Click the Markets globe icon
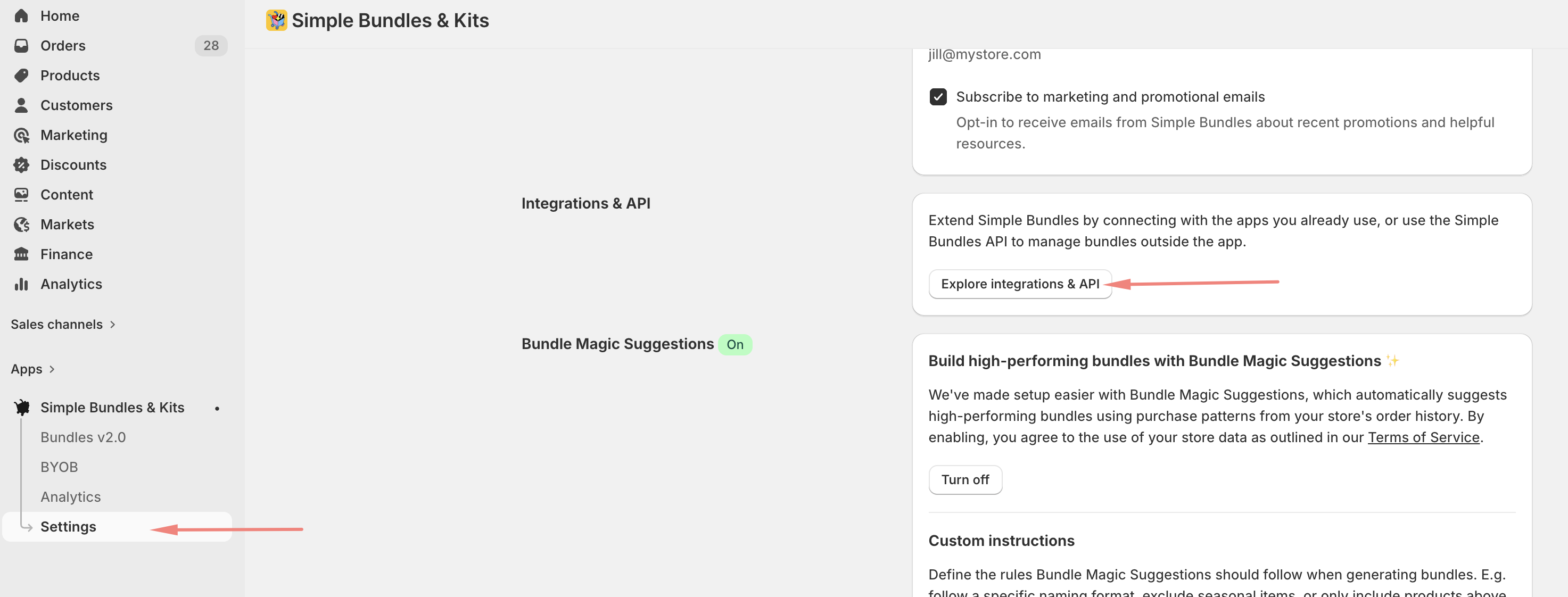 coord(21,225)
